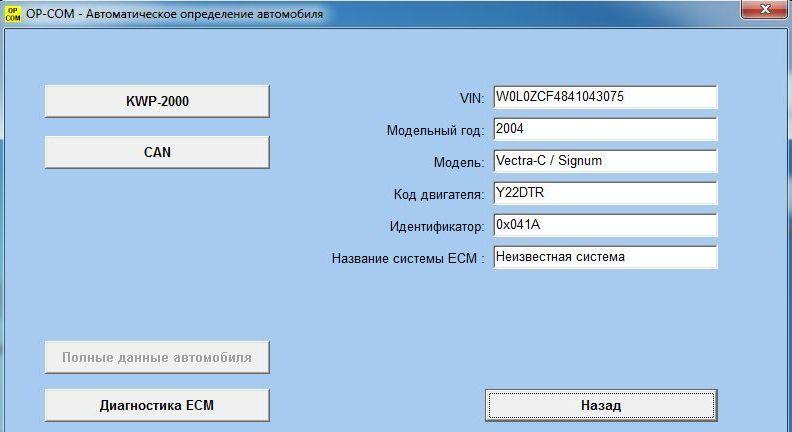Click the VIN: label
Viewport: 792px width, 432px height.
click(x=472, y=98)
